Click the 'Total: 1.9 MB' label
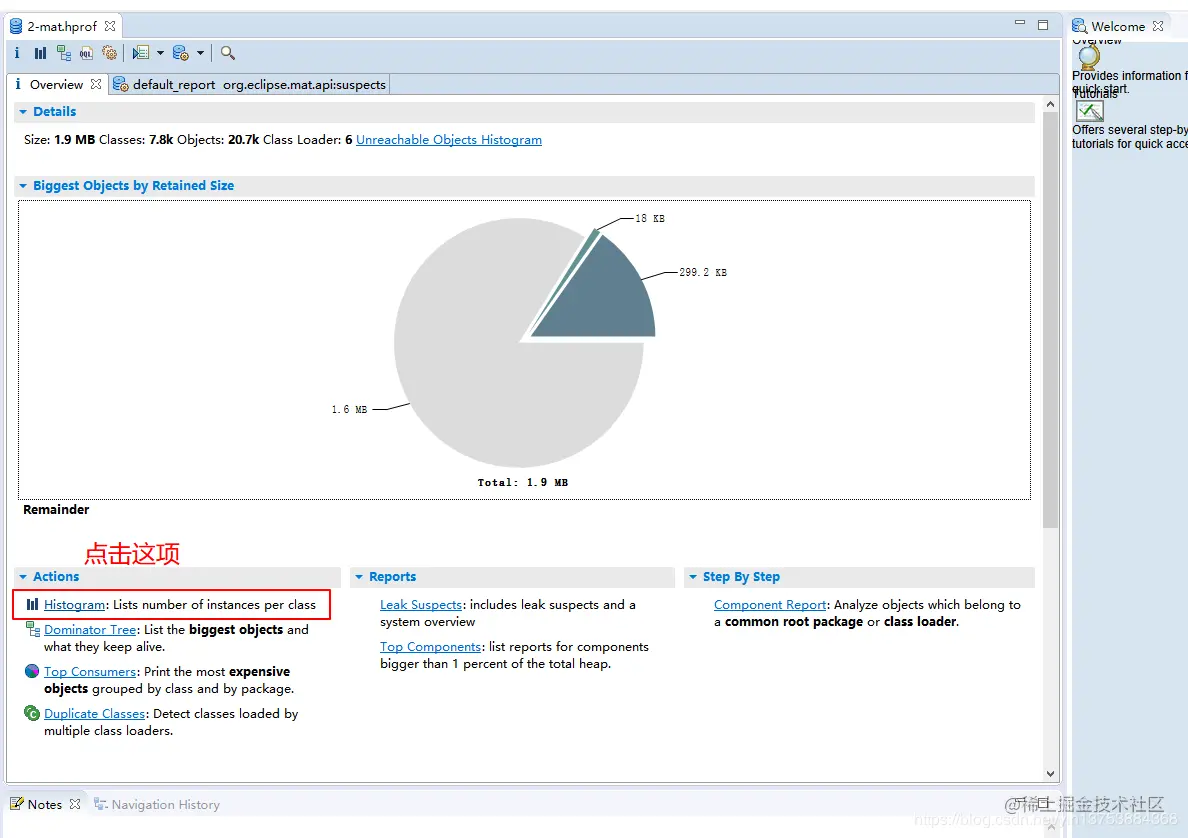This screenshot has height=838, width=1188. (523, 483)
